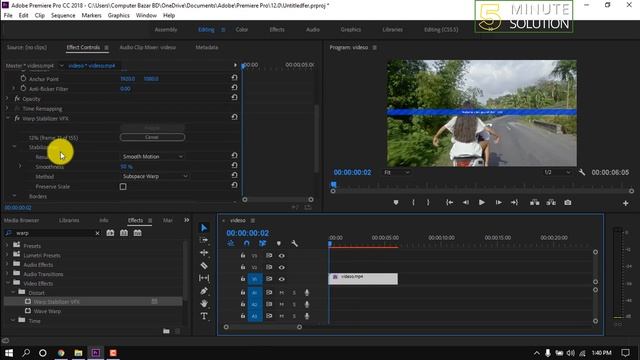
Task: Select the Pen tool
Action: 204,291
